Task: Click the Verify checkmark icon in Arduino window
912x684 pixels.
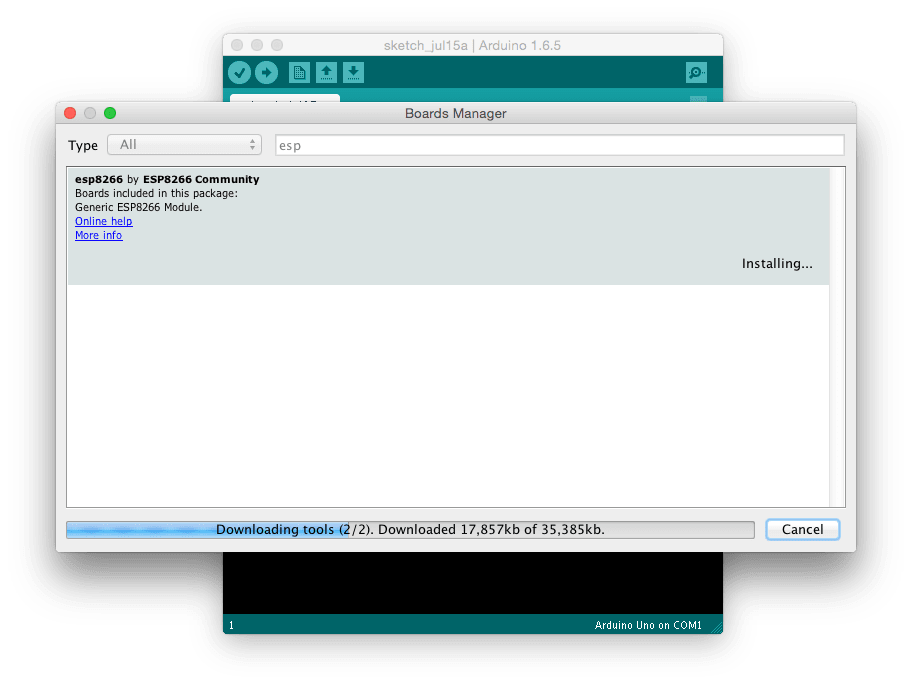Action: [239, 73]
